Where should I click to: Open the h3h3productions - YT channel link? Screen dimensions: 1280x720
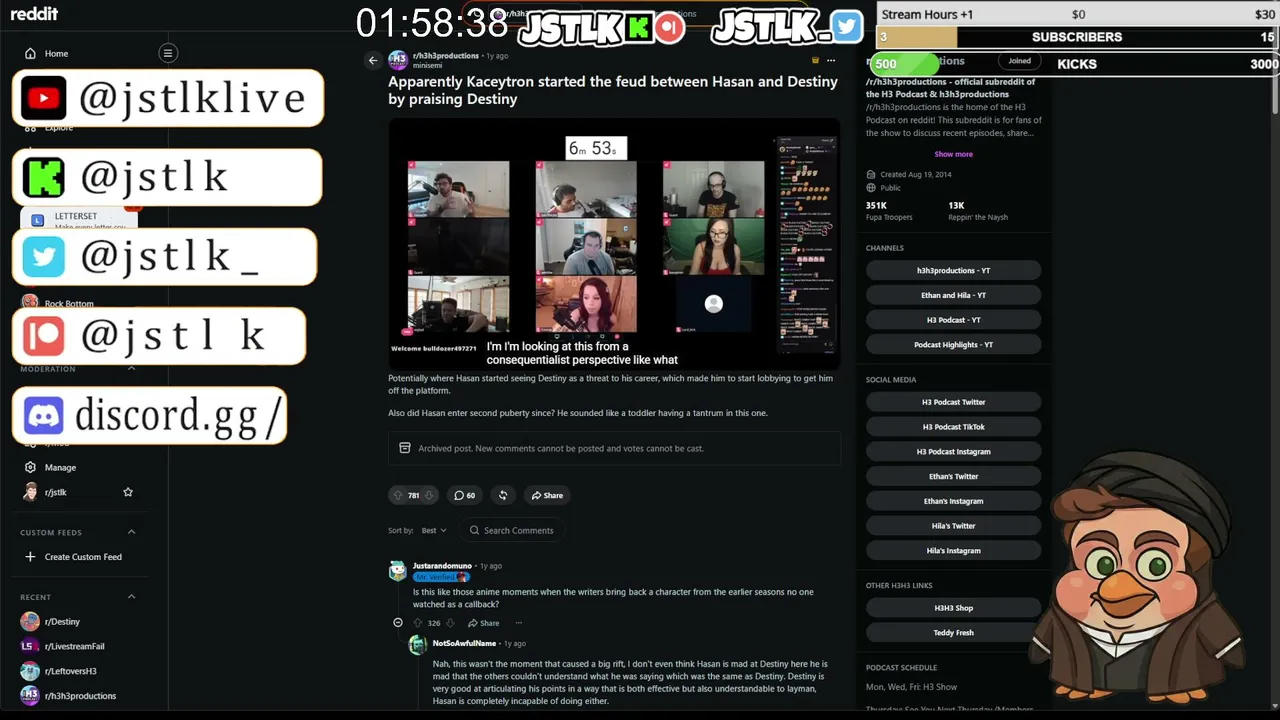[x=953, y=270]
